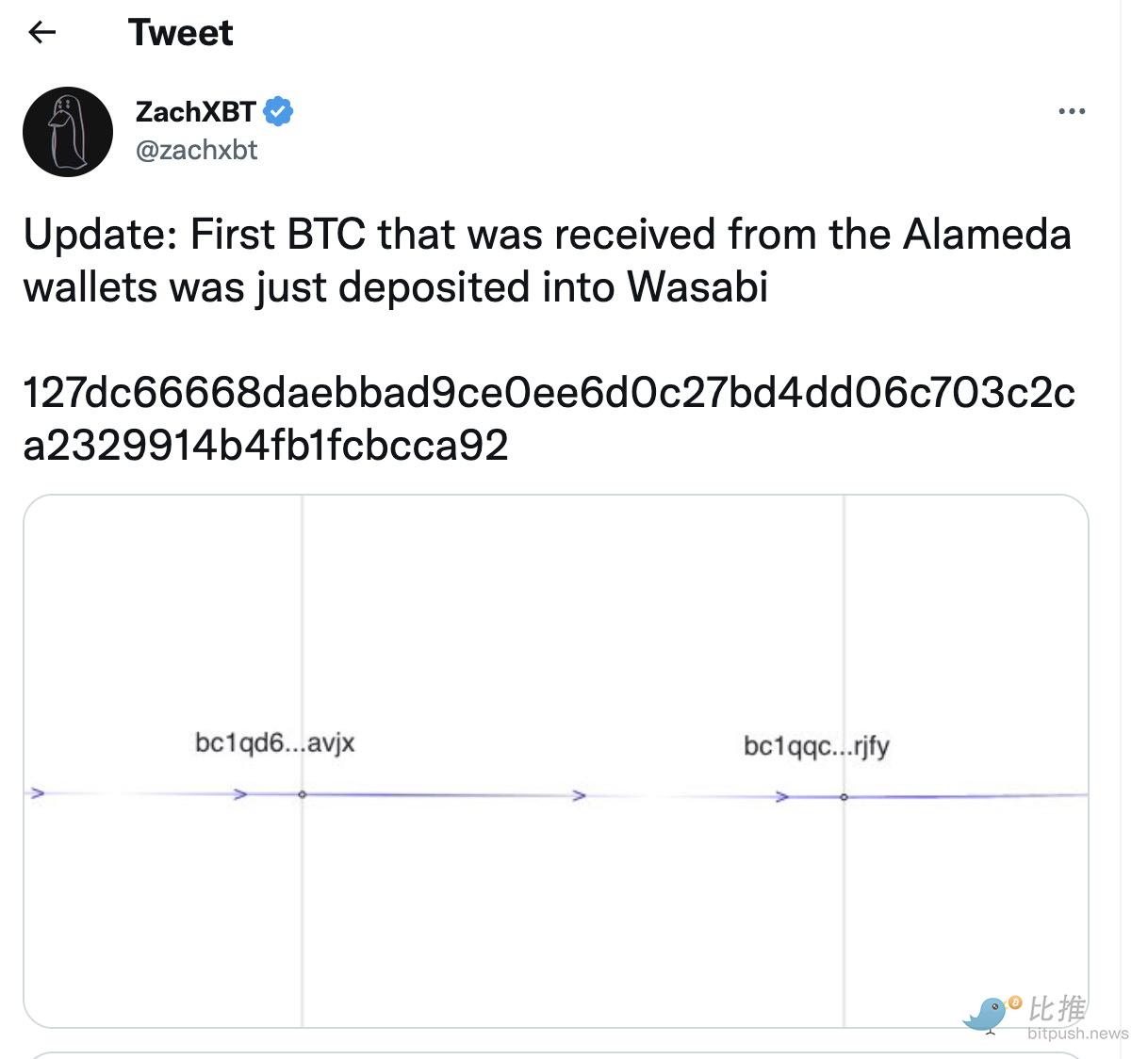This screenshot has height=1059, width=1148.
Task: Click the tweet text mentioning Wasabi
Action: 547,260
